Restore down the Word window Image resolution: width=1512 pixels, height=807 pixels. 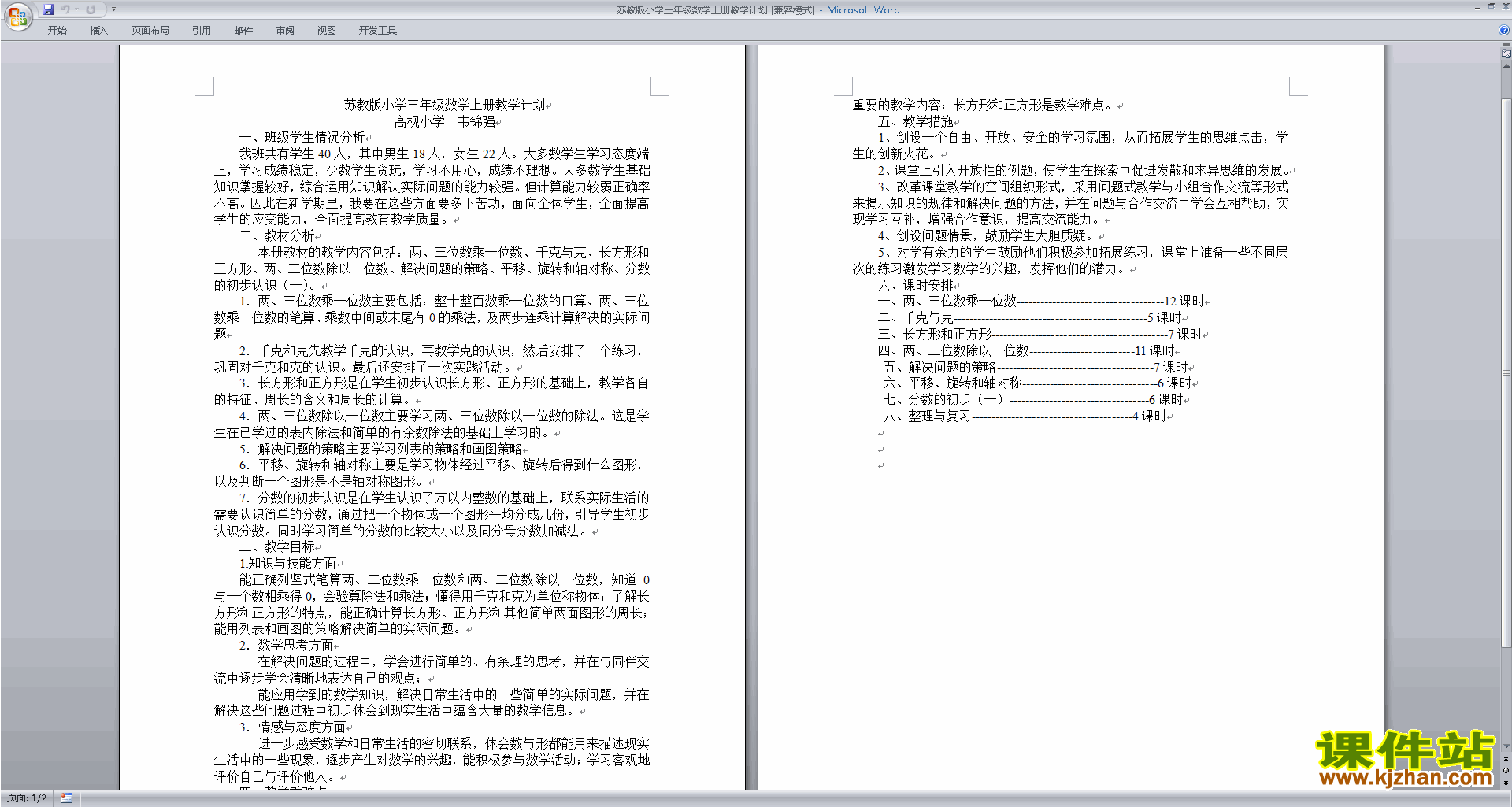(x=1492, y=6)
